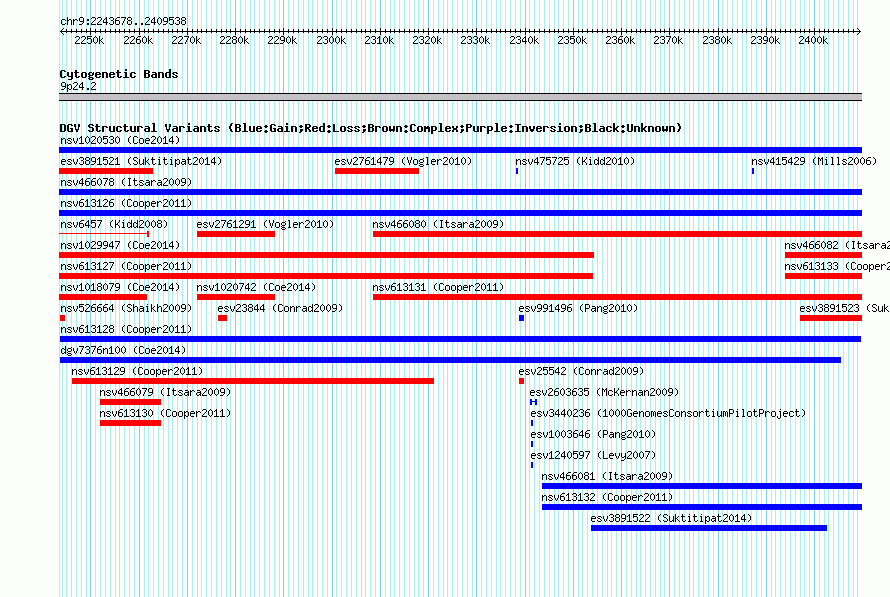Select the esv3891521 (Suktitipat2014) label
Image resolution: width=890 pixels, height=597 pixels.
pos(141,161)
